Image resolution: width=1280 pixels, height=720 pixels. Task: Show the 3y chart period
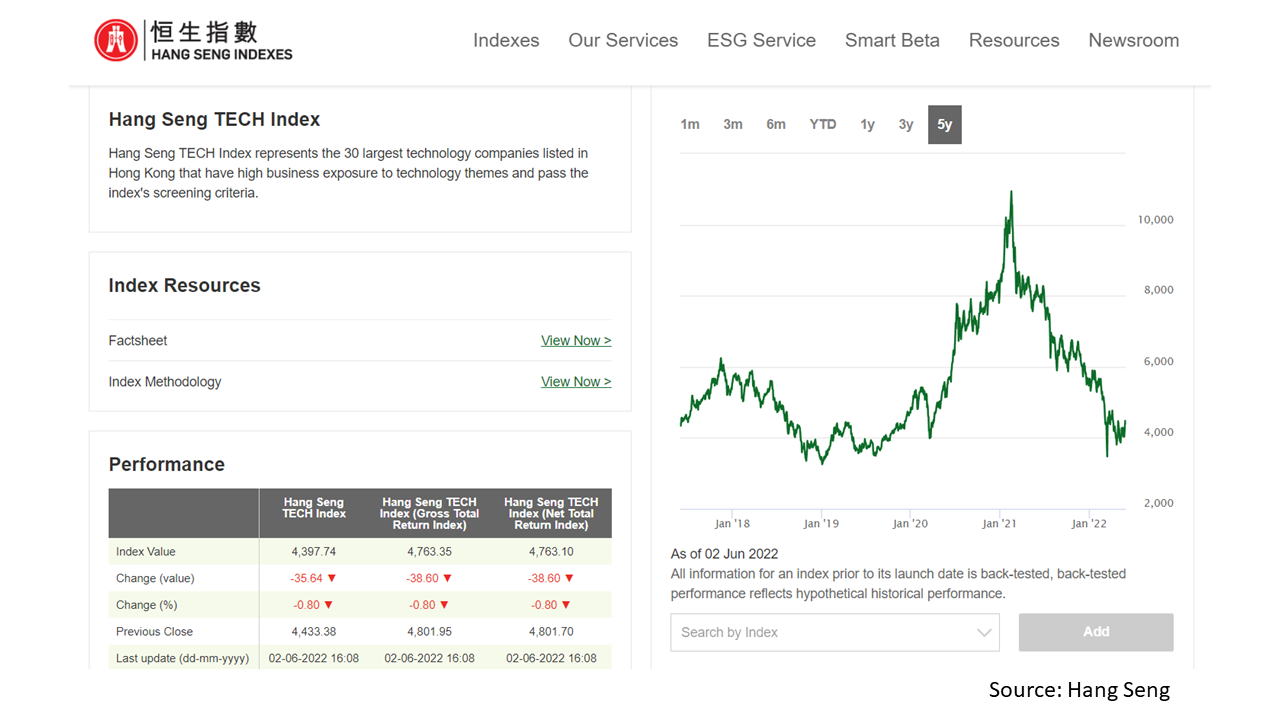pos(906,125)
